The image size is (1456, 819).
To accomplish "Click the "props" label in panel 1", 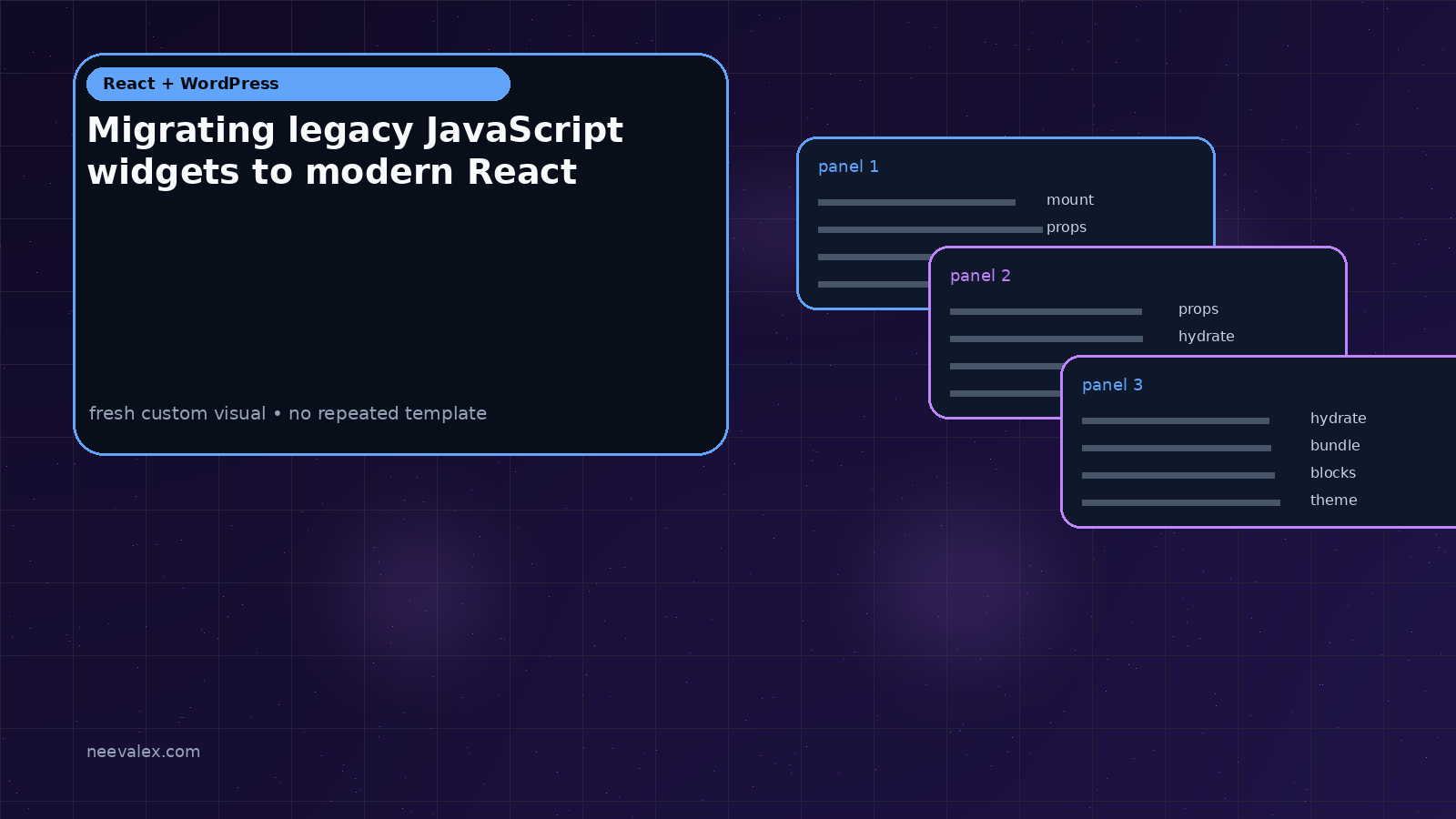I will click(x=1067, y=227).
